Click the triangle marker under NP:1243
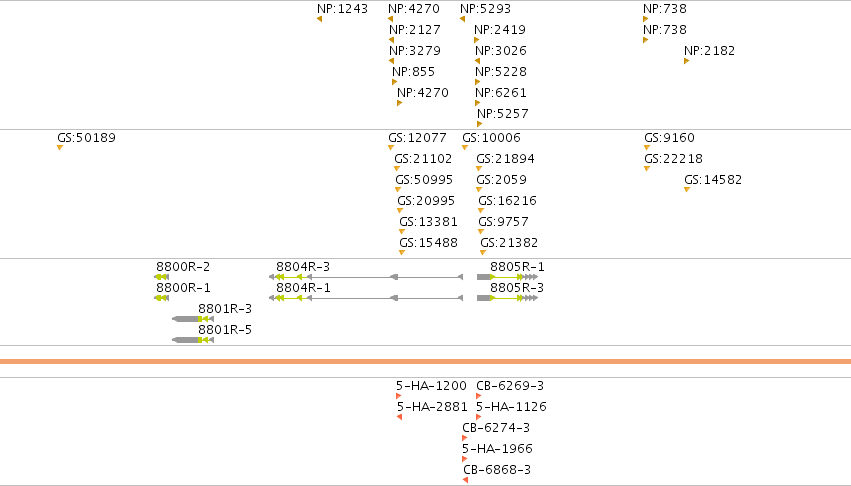The height and width of the screenshot is (486, 851). (x=320, y=19)
